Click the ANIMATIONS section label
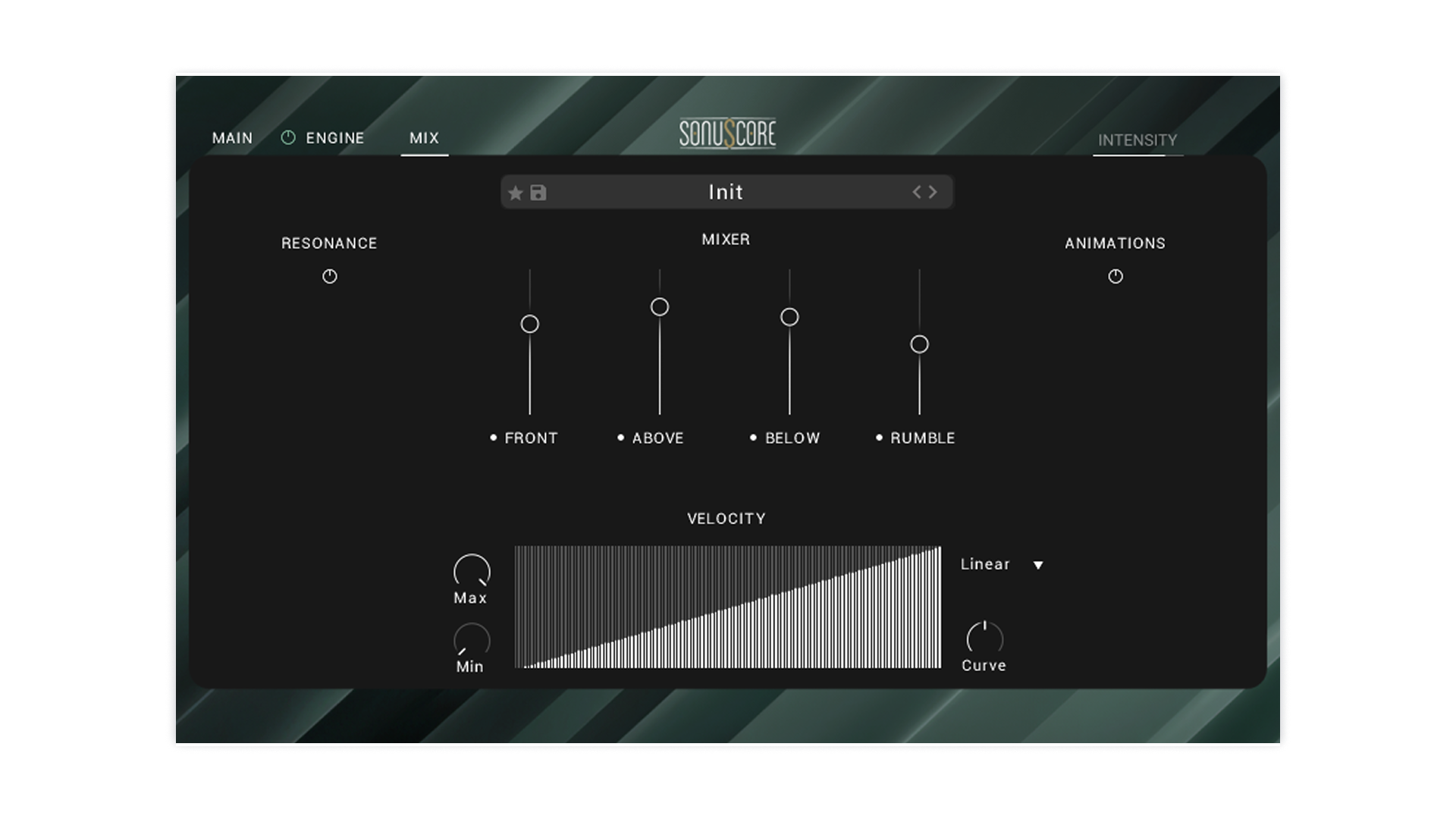 click(x=1115, y=243)
